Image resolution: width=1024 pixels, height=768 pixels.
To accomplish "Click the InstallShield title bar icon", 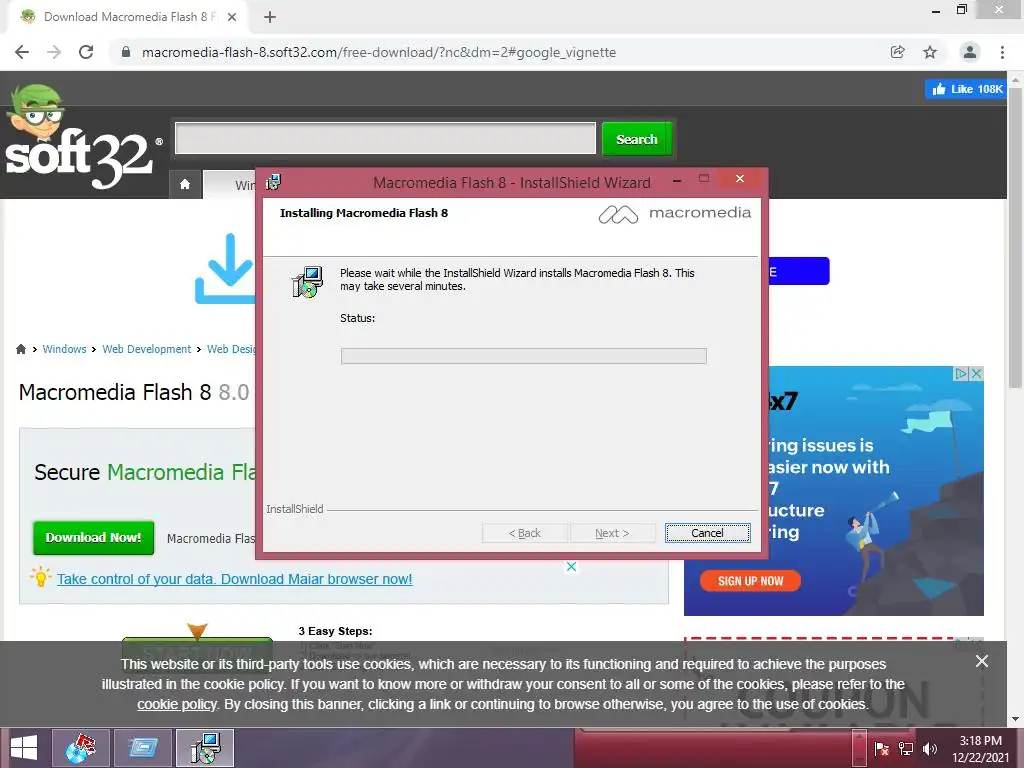I will tap(273, 182).
